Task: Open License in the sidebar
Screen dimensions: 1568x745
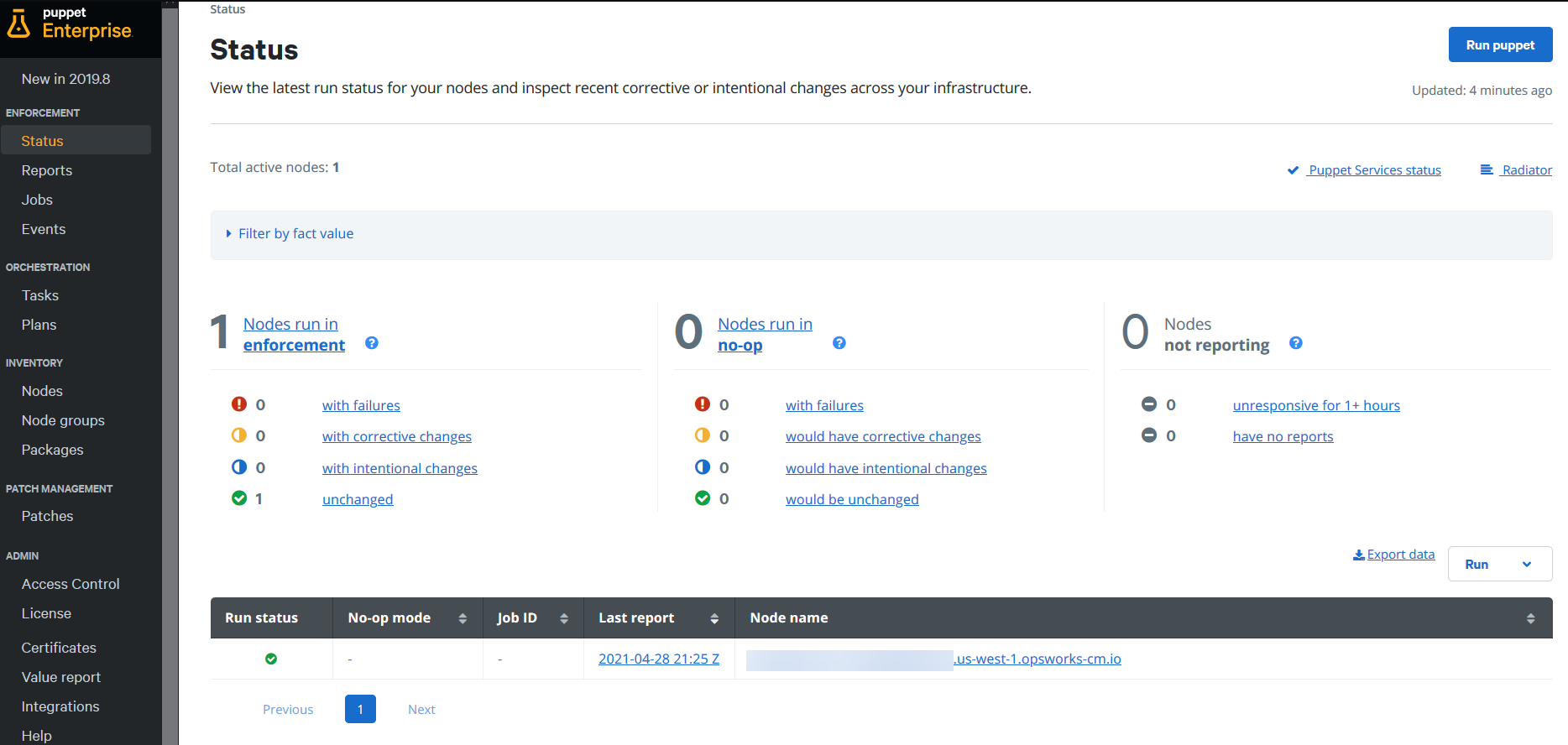Action: click(x=46, y=613)
